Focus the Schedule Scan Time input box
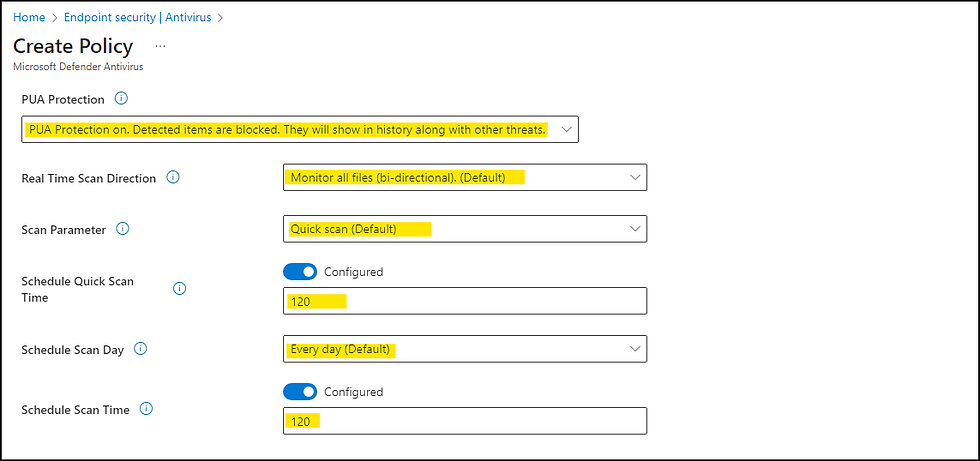The width and height of the screenshot is (980, 461). (x=465, y=421)
